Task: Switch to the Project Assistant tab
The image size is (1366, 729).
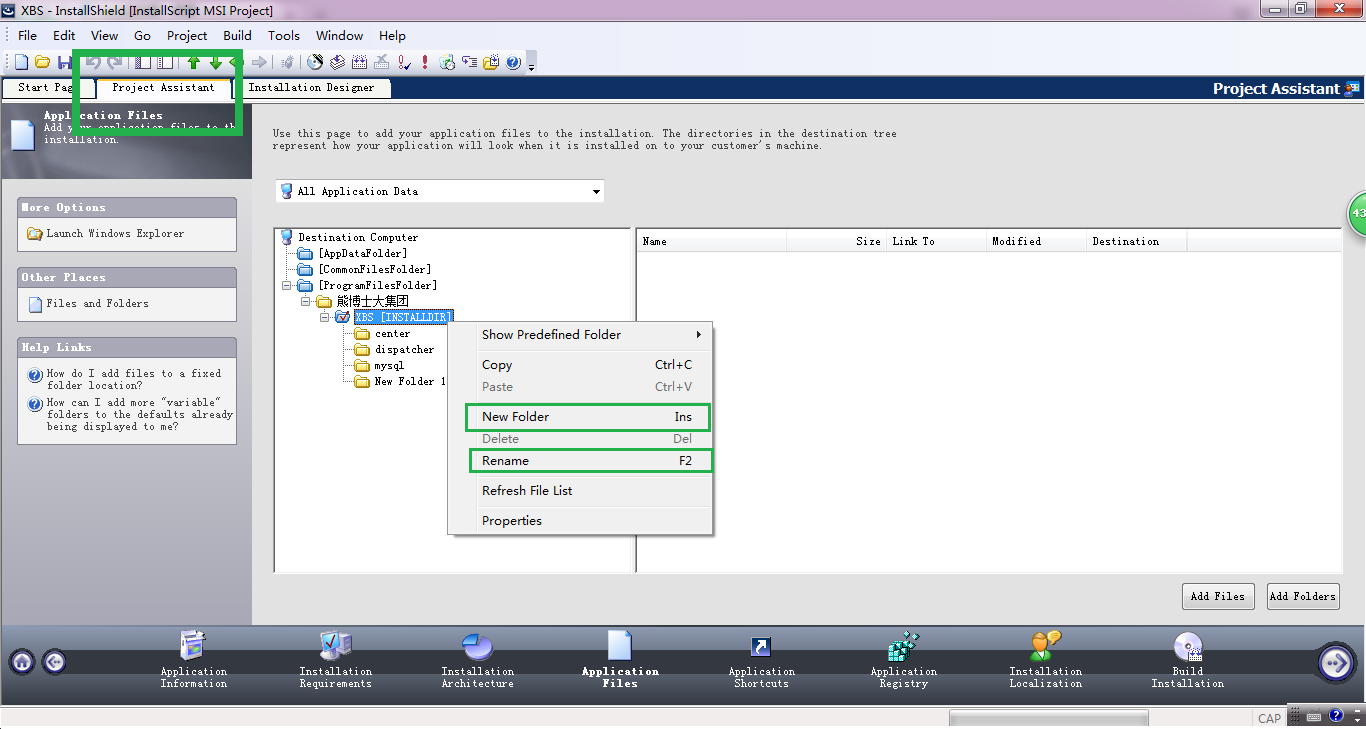Action: pyautogui.click(x=163, y=88)
